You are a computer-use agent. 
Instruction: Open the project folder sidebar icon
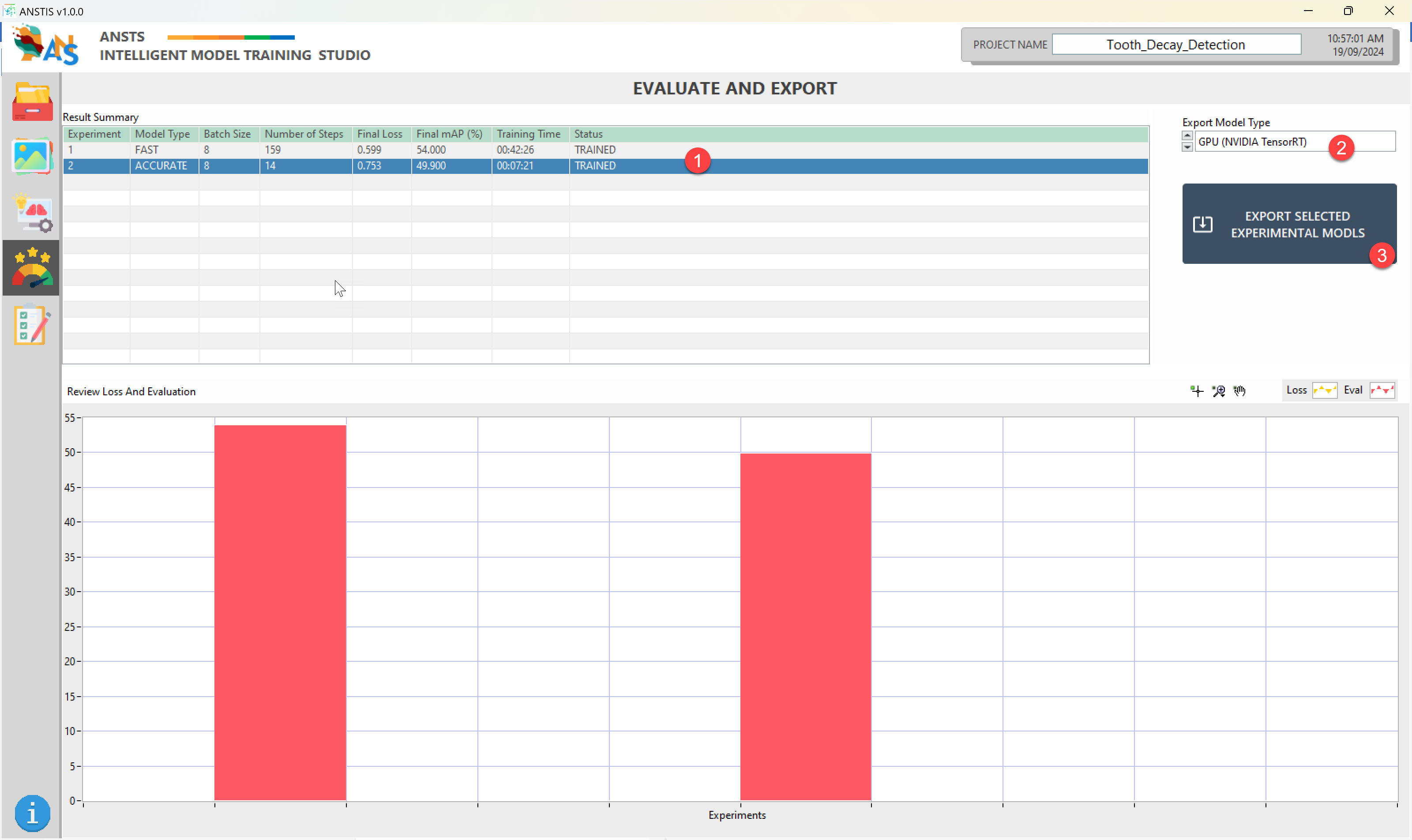tap(32, 102)
